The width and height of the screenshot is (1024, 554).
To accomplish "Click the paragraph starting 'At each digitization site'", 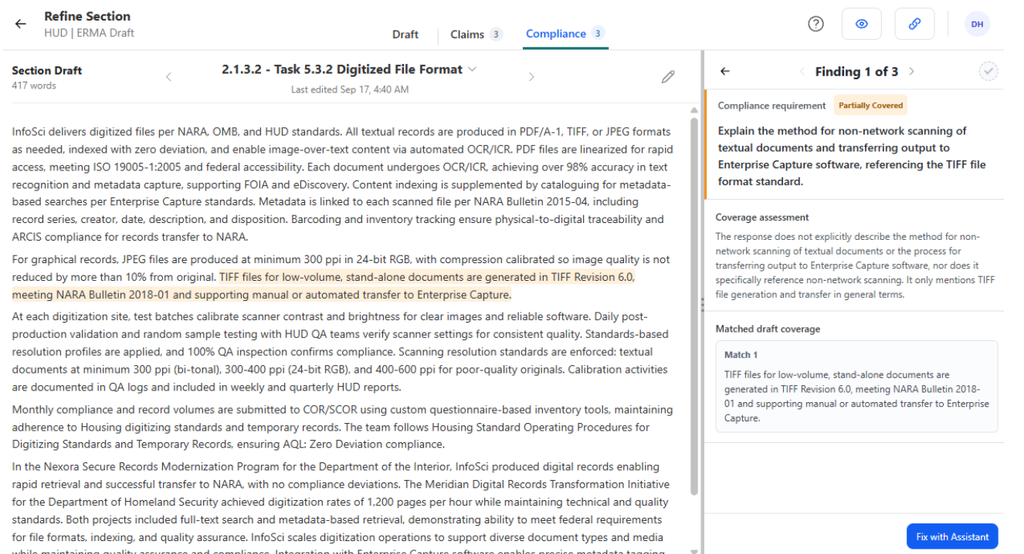I will [x=340, y=351].
